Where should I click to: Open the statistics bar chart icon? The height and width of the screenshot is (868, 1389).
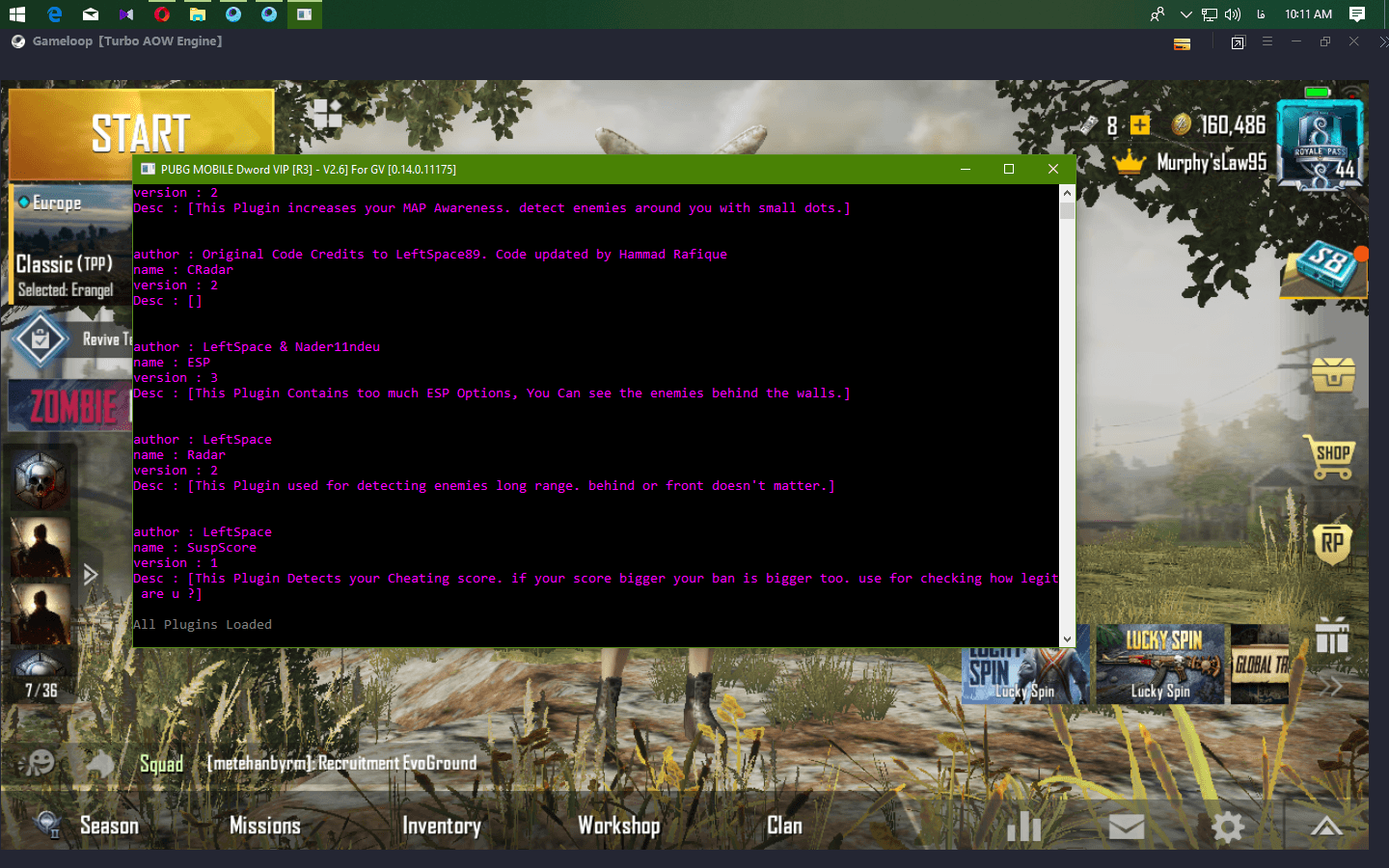click(1024, 826)
